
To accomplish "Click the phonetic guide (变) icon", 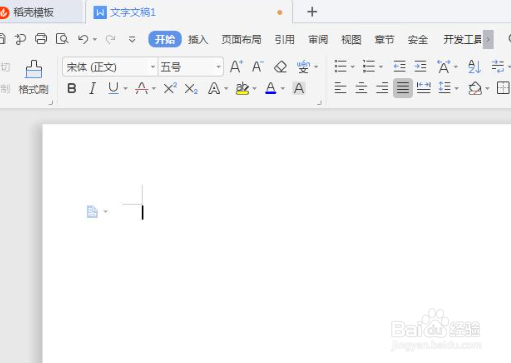I will pyautogui.click(x=303, y=67).
